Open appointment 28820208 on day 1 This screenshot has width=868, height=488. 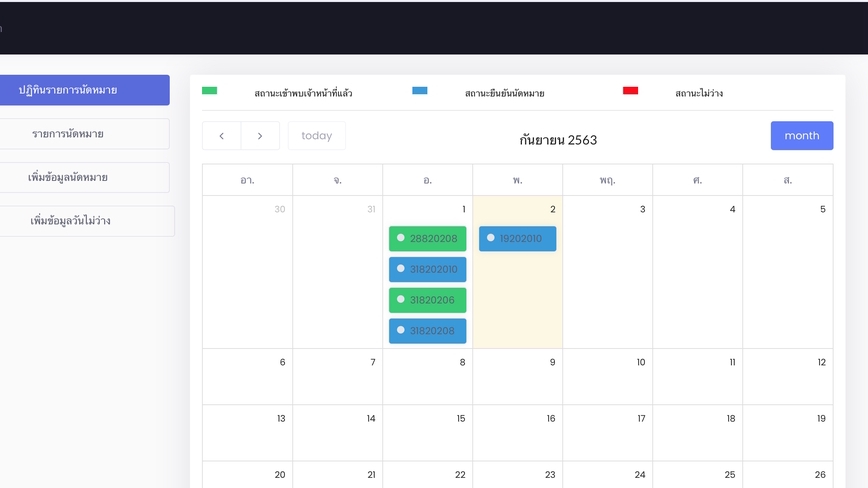pyautogui.click(x=427, y=238)
